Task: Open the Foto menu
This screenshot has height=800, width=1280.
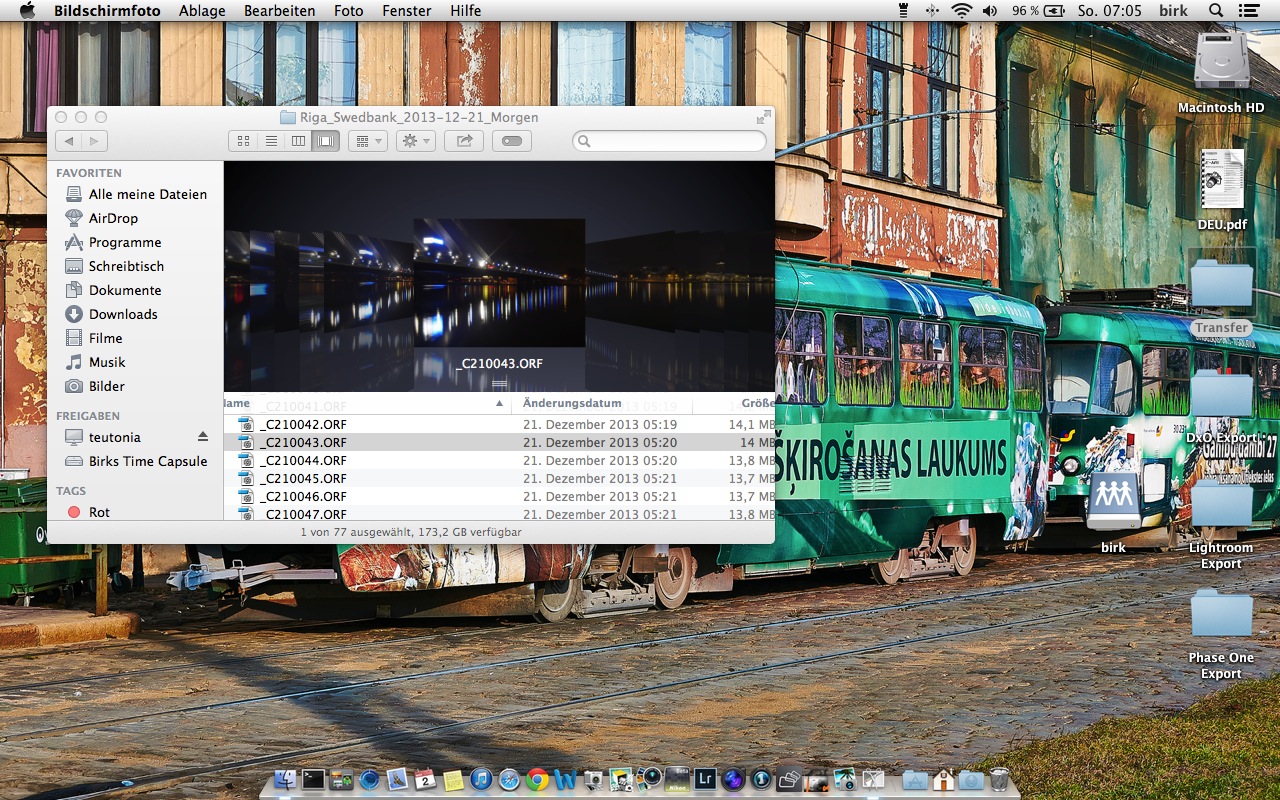Action: pyautogui.click(x=348, y=11)
